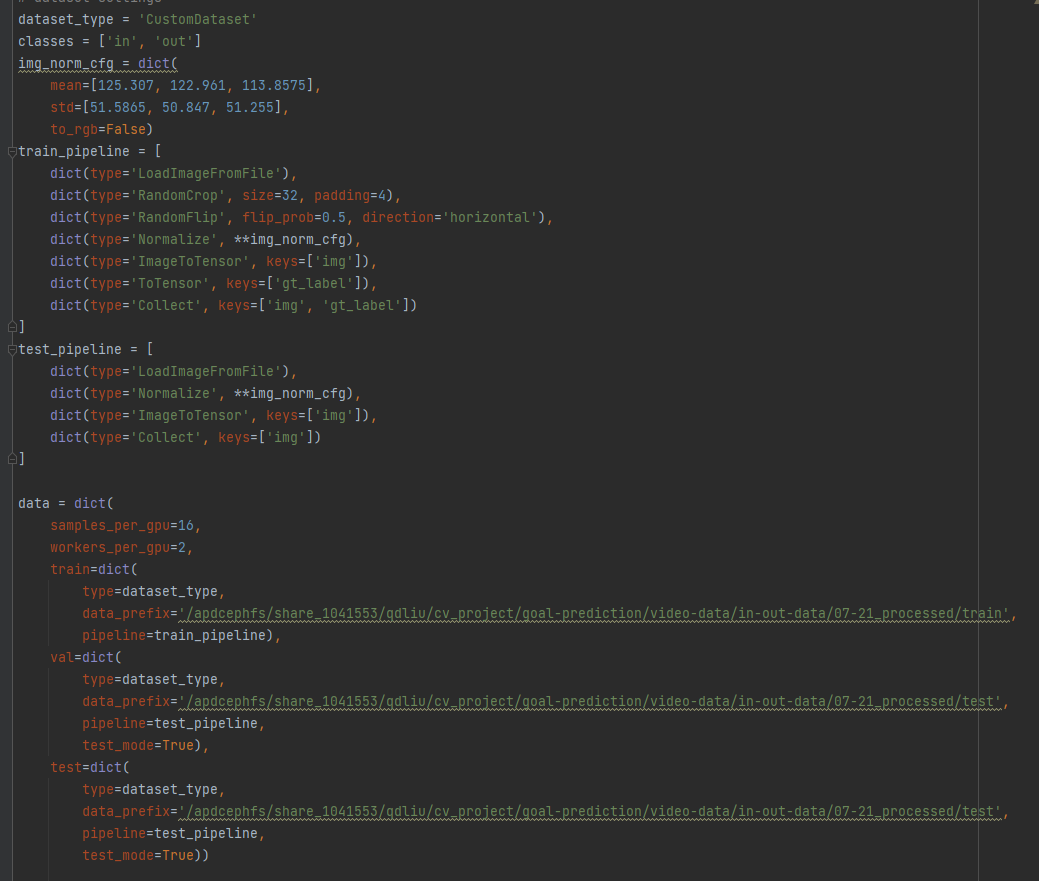Screen dimensions: 1039x881
Task: Collapse the test_pipeline list fold marker
Action: (x=12, y=350)
